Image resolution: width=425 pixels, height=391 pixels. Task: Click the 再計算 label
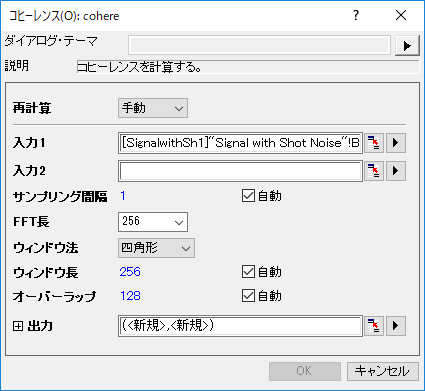[x=32, y=108]
